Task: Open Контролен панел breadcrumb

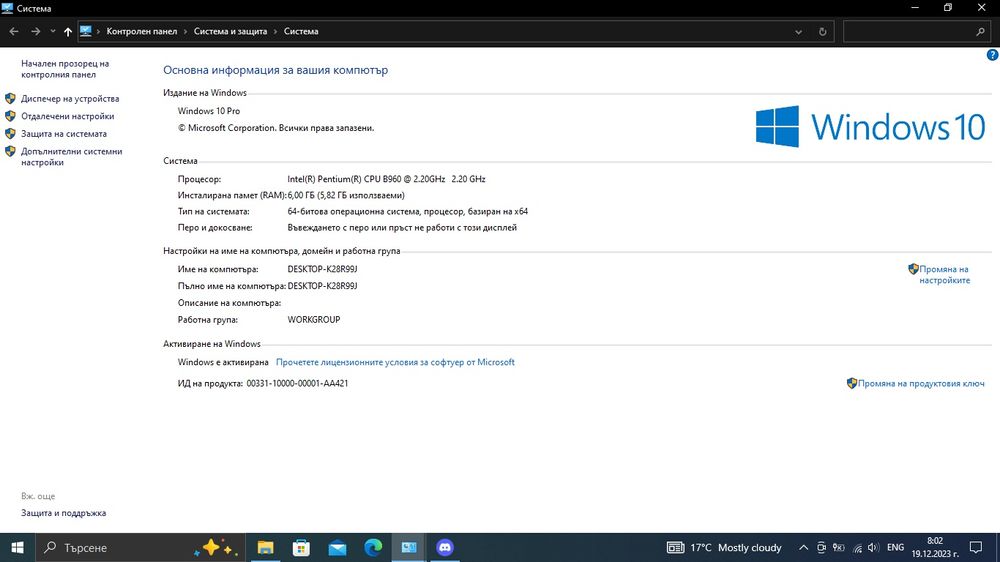Action: (x=142, y=31)
